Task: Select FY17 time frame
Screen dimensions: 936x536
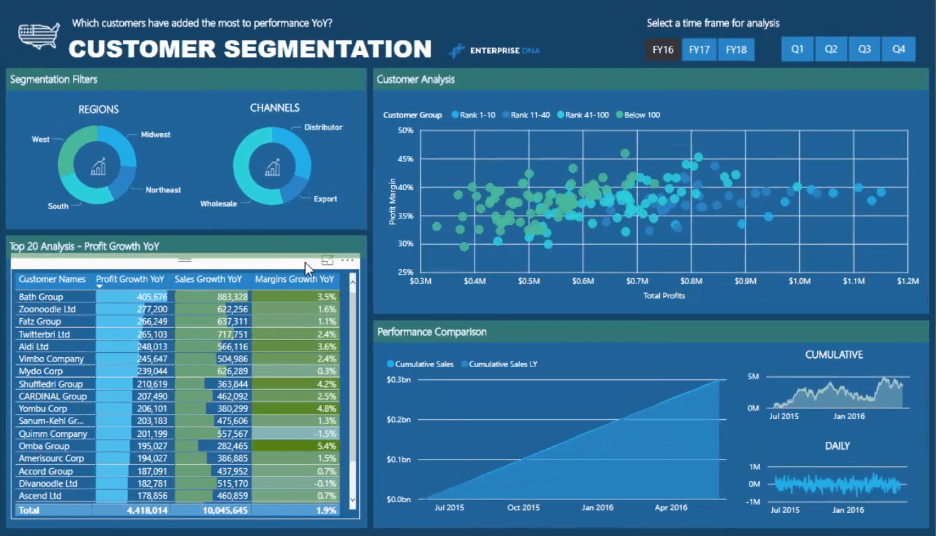Action: coord(699,50)
